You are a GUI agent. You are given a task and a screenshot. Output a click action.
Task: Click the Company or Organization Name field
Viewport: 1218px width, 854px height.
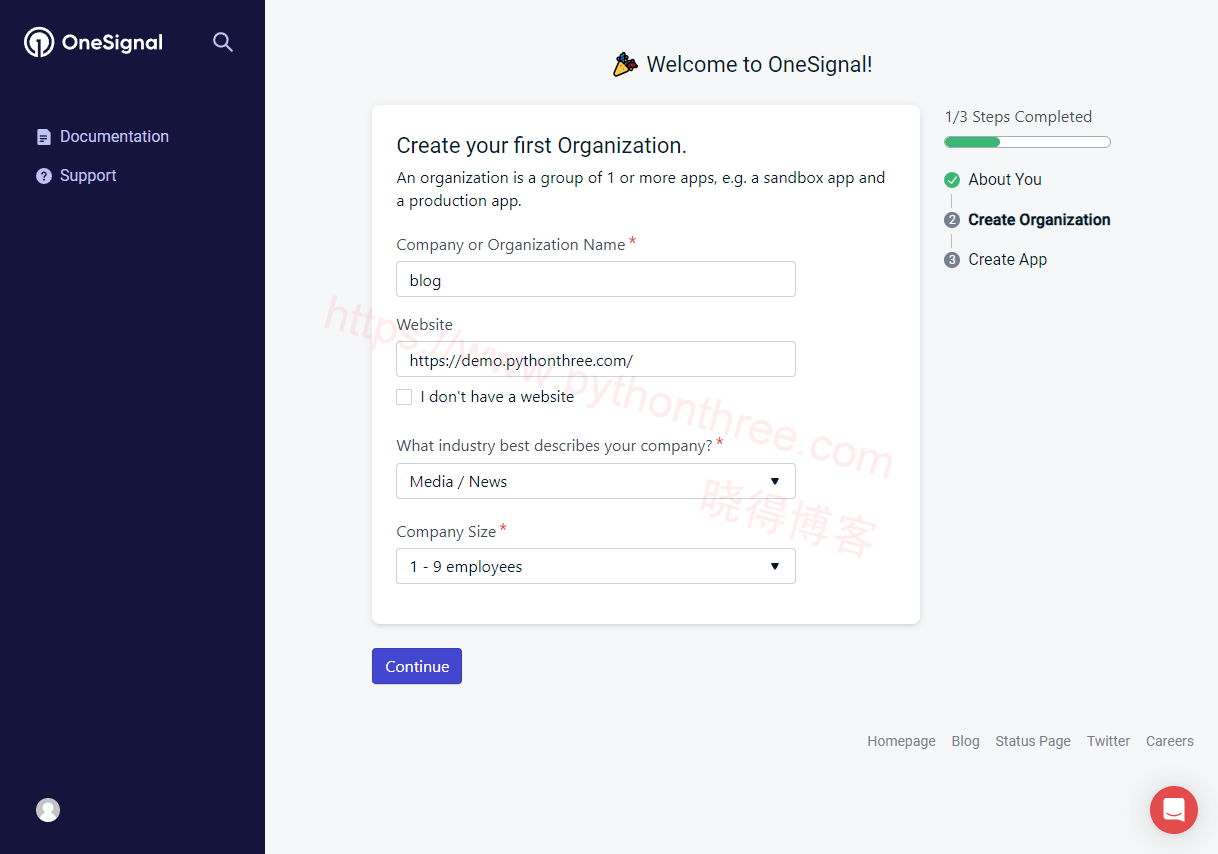(x=595, y=280)
